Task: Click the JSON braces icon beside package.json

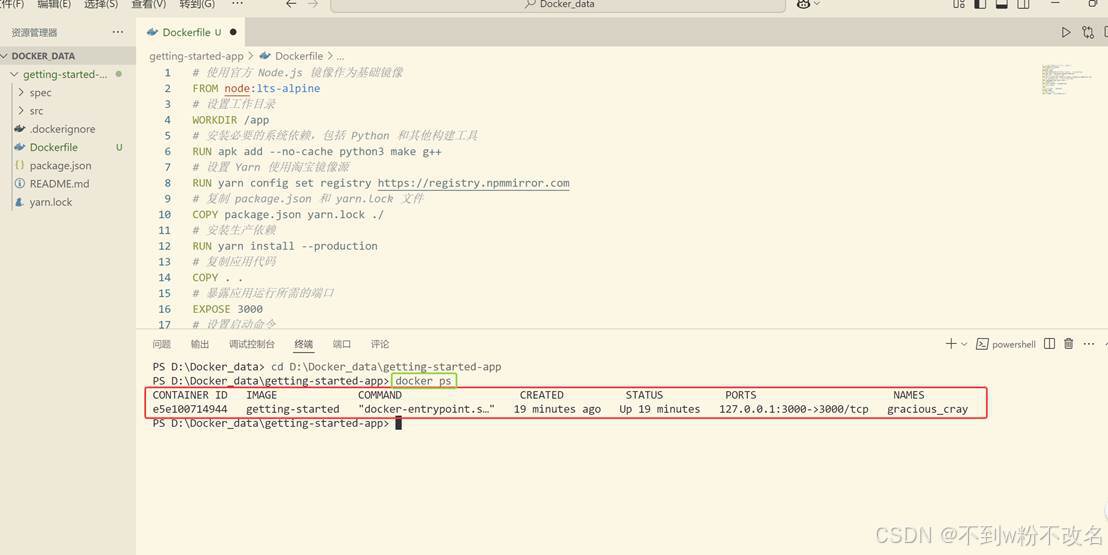Action: (20, 165)
